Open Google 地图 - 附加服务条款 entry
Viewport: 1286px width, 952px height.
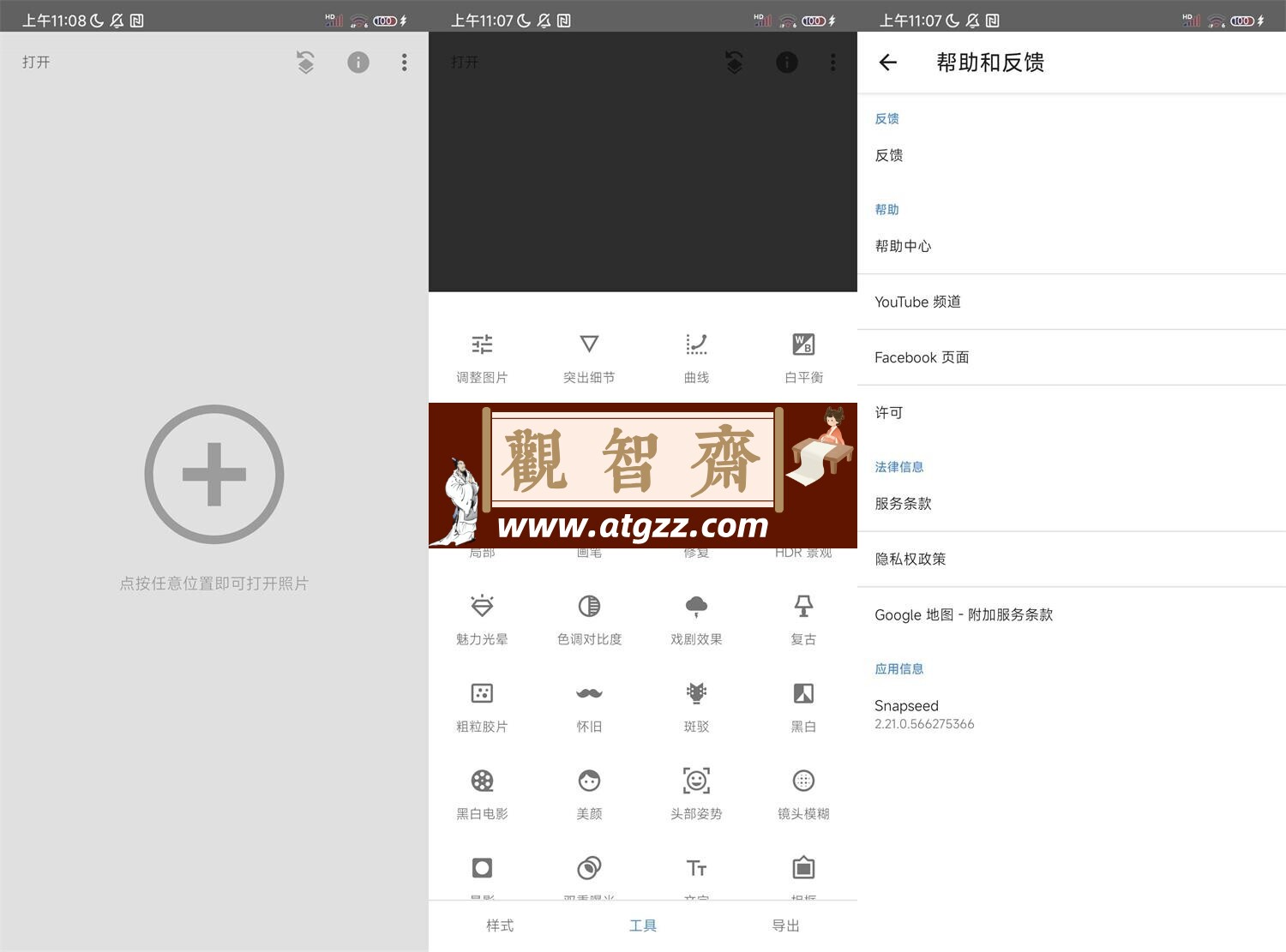[1072, 614]
